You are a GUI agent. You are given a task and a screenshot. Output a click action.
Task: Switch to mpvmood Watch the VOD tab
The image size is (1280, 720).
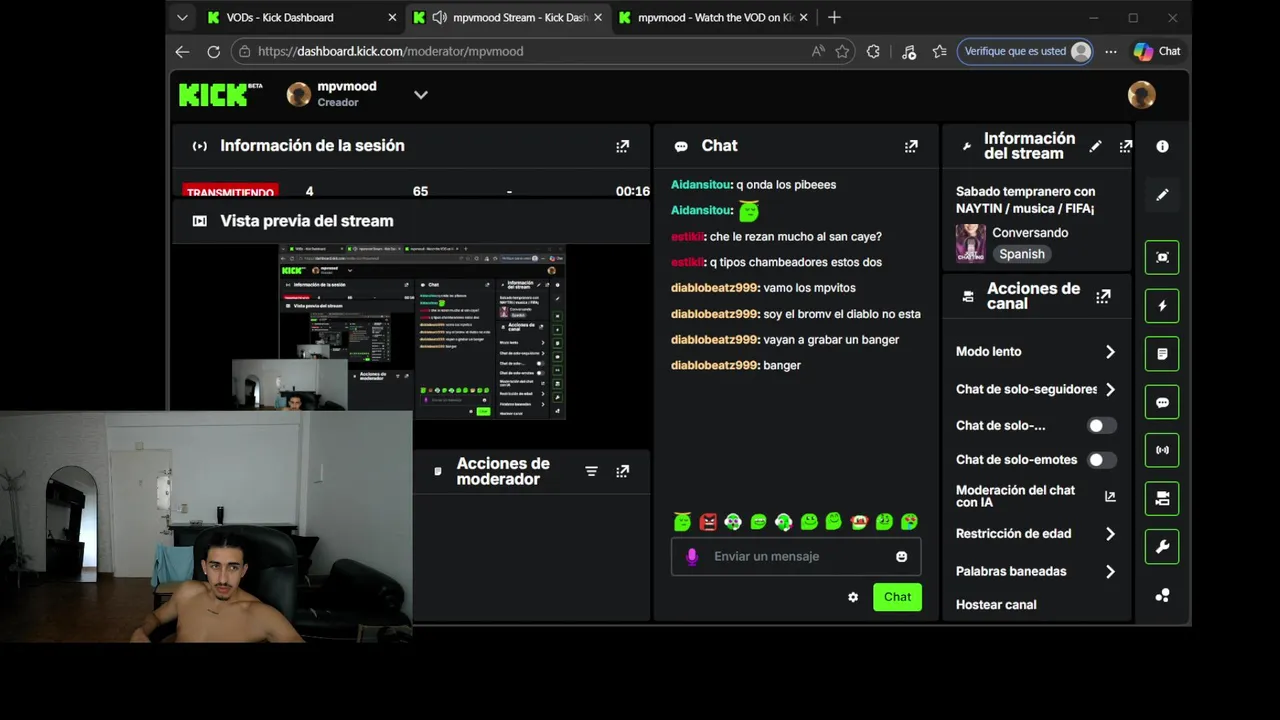713,17
